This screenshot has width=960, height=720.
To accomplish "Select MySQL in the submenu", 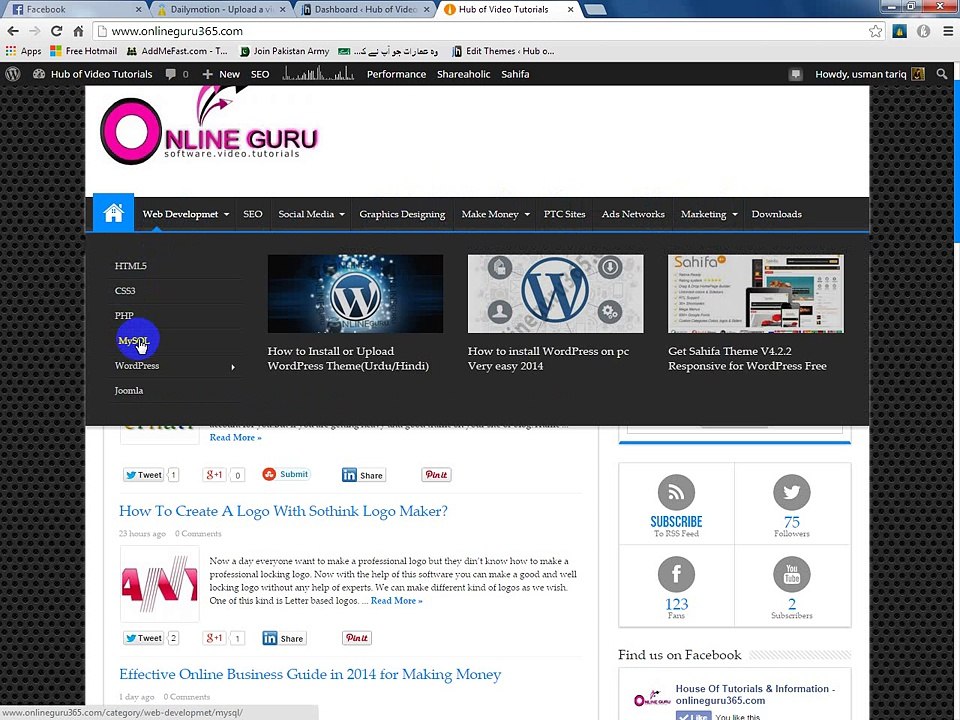I will [x=133, y=340].
